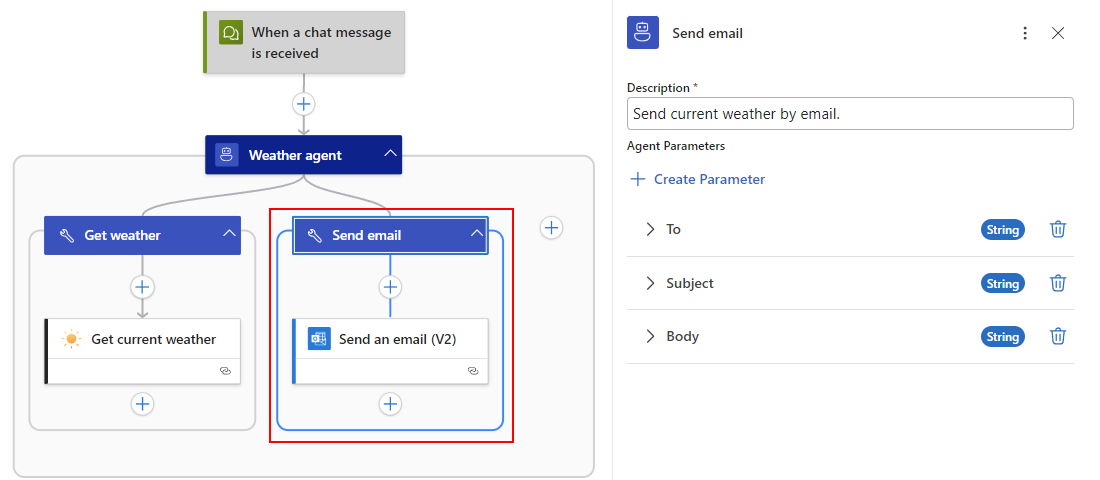Add a step below the chat trigger
This screenshot has height=480, width=1100.
303,104
